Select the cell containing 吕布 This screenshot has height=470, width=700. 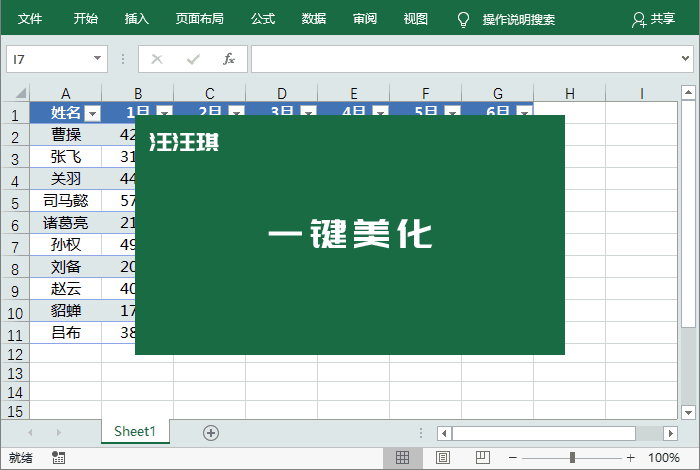[x=66, y=333]
